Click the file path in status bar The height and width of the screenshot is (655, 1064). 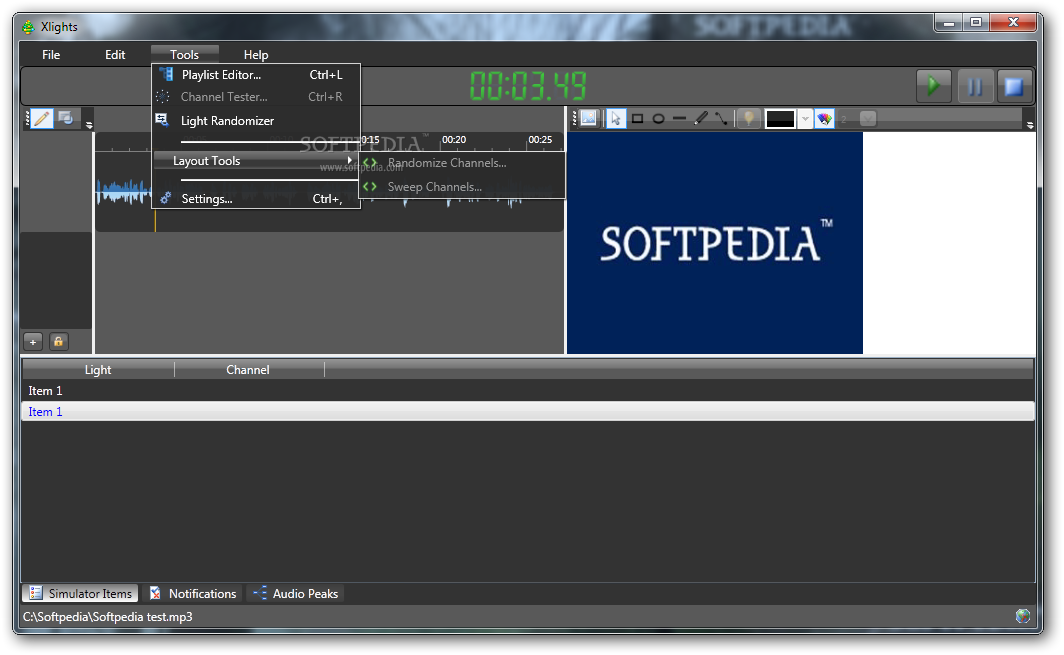(x=108, y=616)
